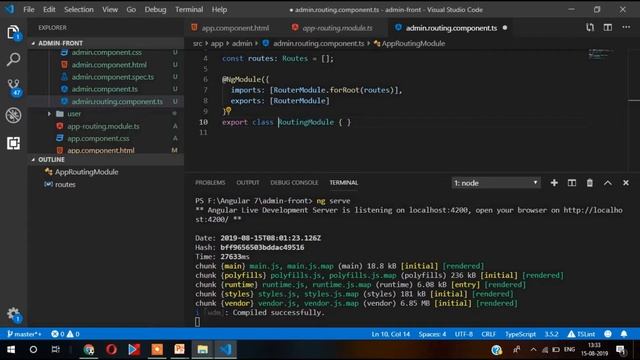Click the 'admin' breadcrumb segment
Viewport: 640px width, 360px height.
pyautogui.click(x=242, y=43)
